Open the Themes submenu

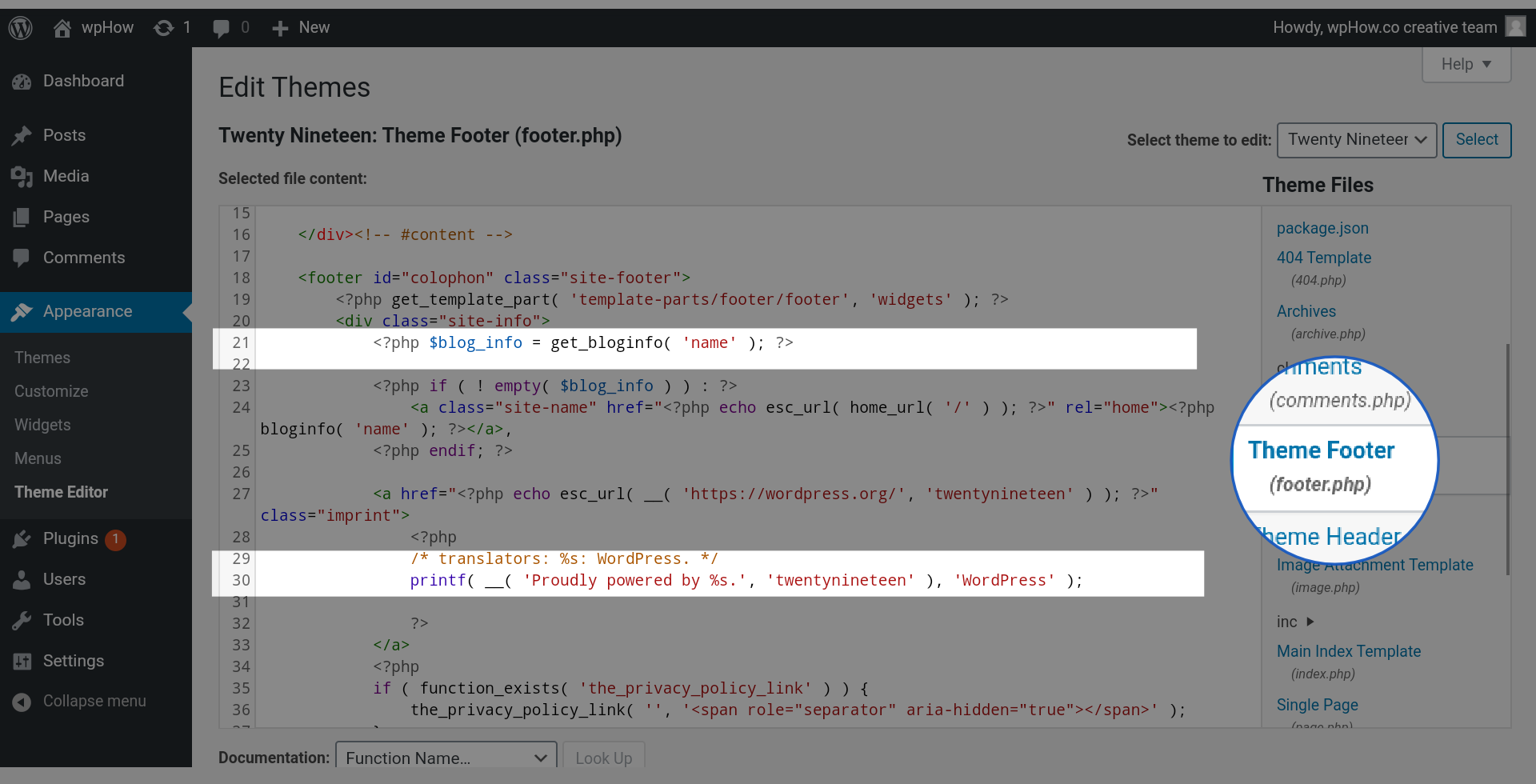click(x=42, y=358)
